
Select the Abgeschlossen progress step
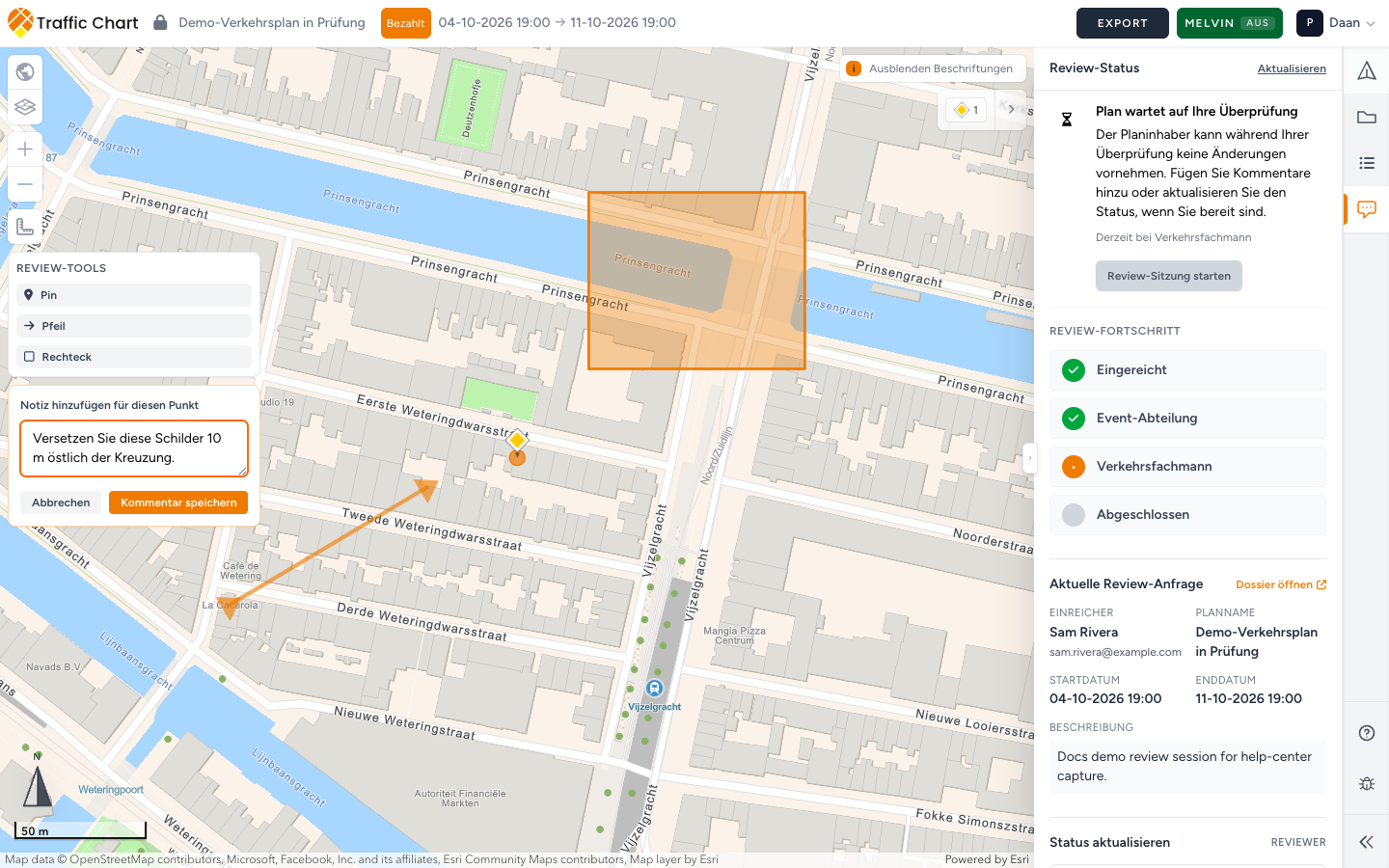pyautogui.click(x=1187, y=515)
